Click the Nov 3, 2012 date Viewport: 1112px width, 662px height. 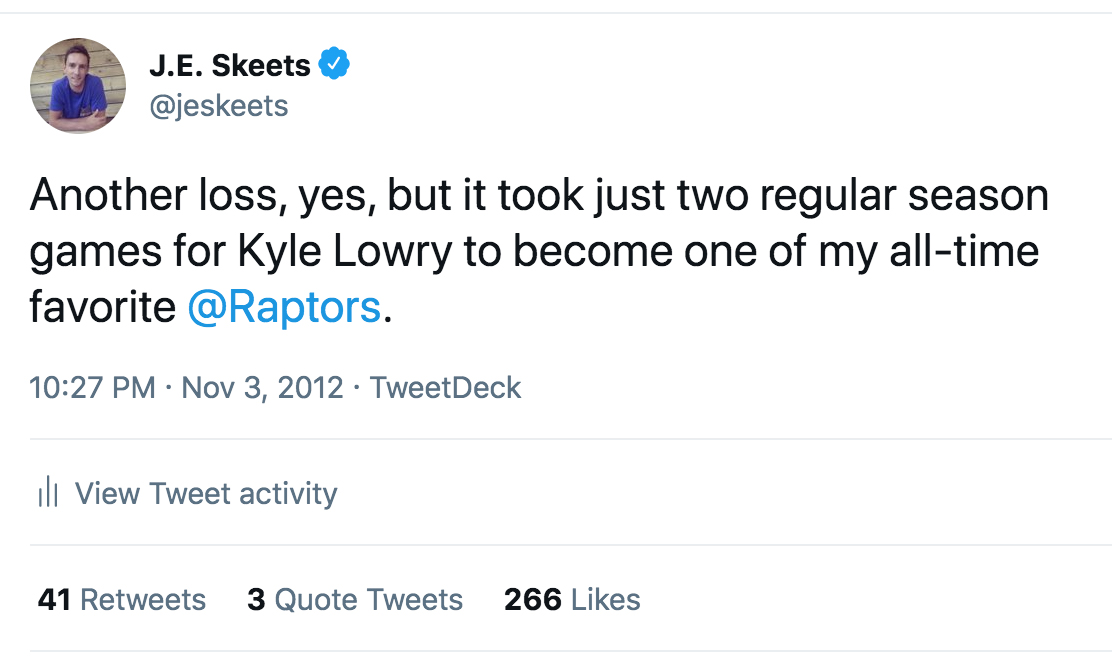click(262, 387)
